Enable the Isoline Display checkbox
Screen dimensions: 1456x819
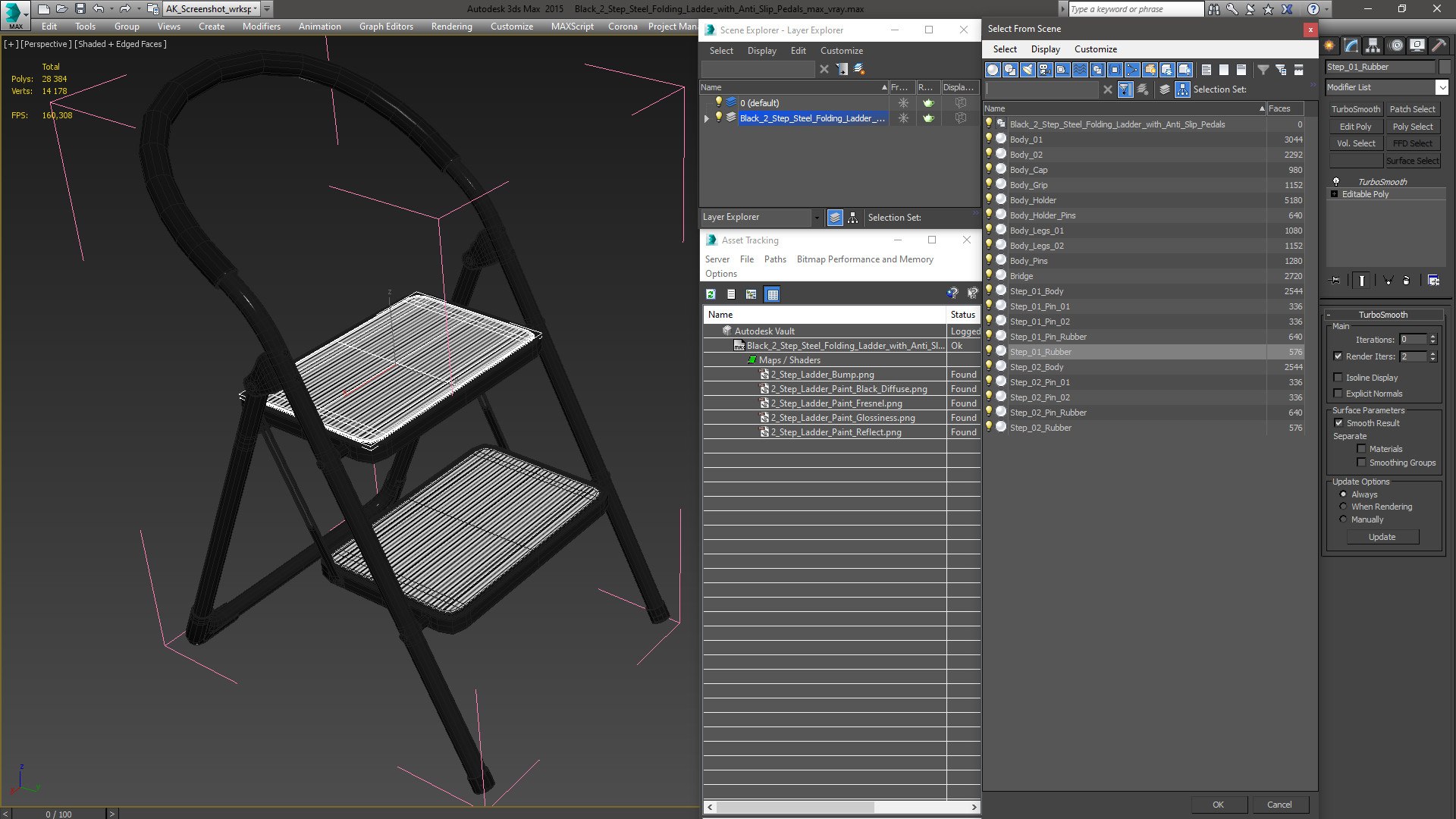click(1338, 378)
